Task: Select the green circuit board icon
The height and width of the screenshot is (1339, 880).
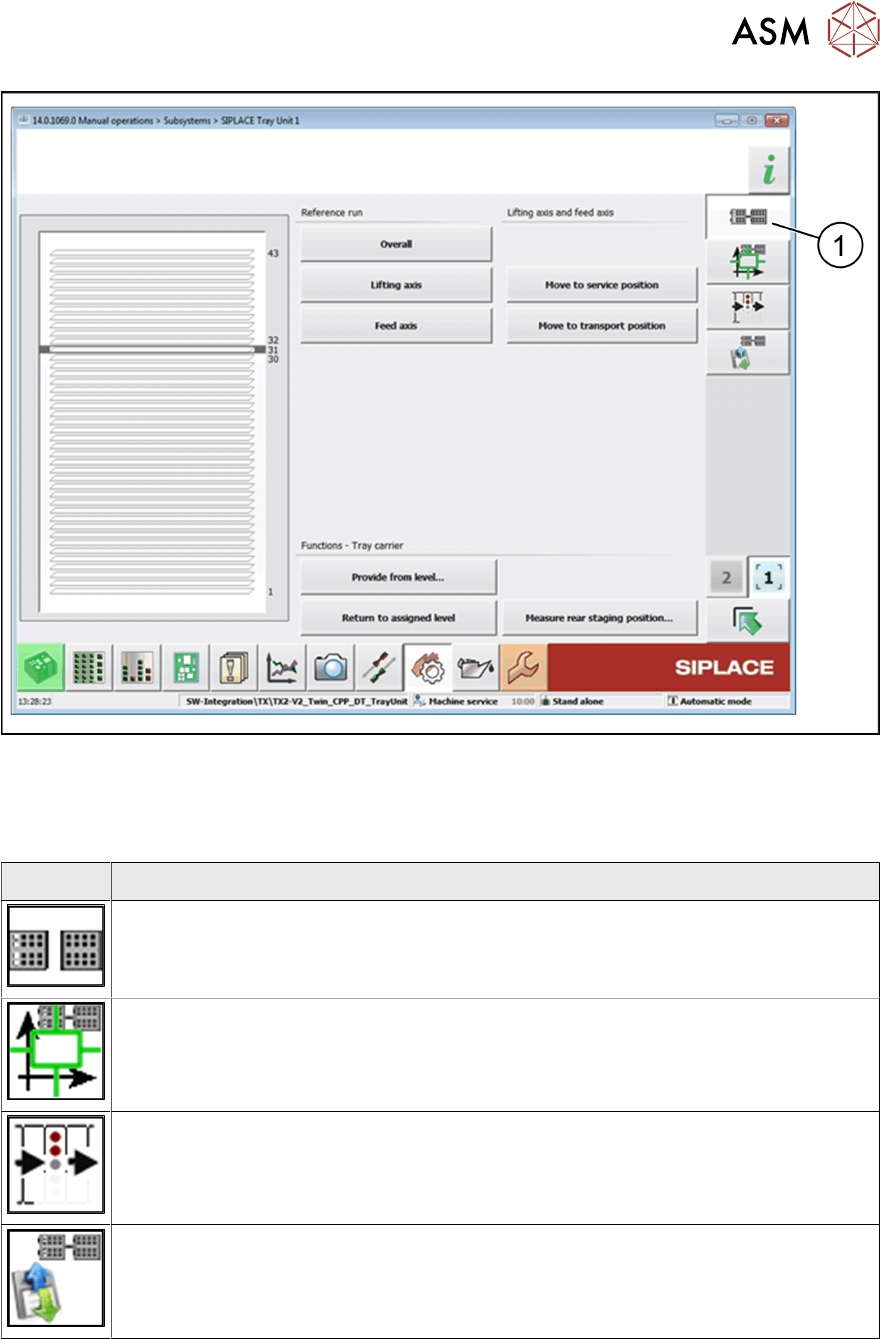Action: pos(186,668)
